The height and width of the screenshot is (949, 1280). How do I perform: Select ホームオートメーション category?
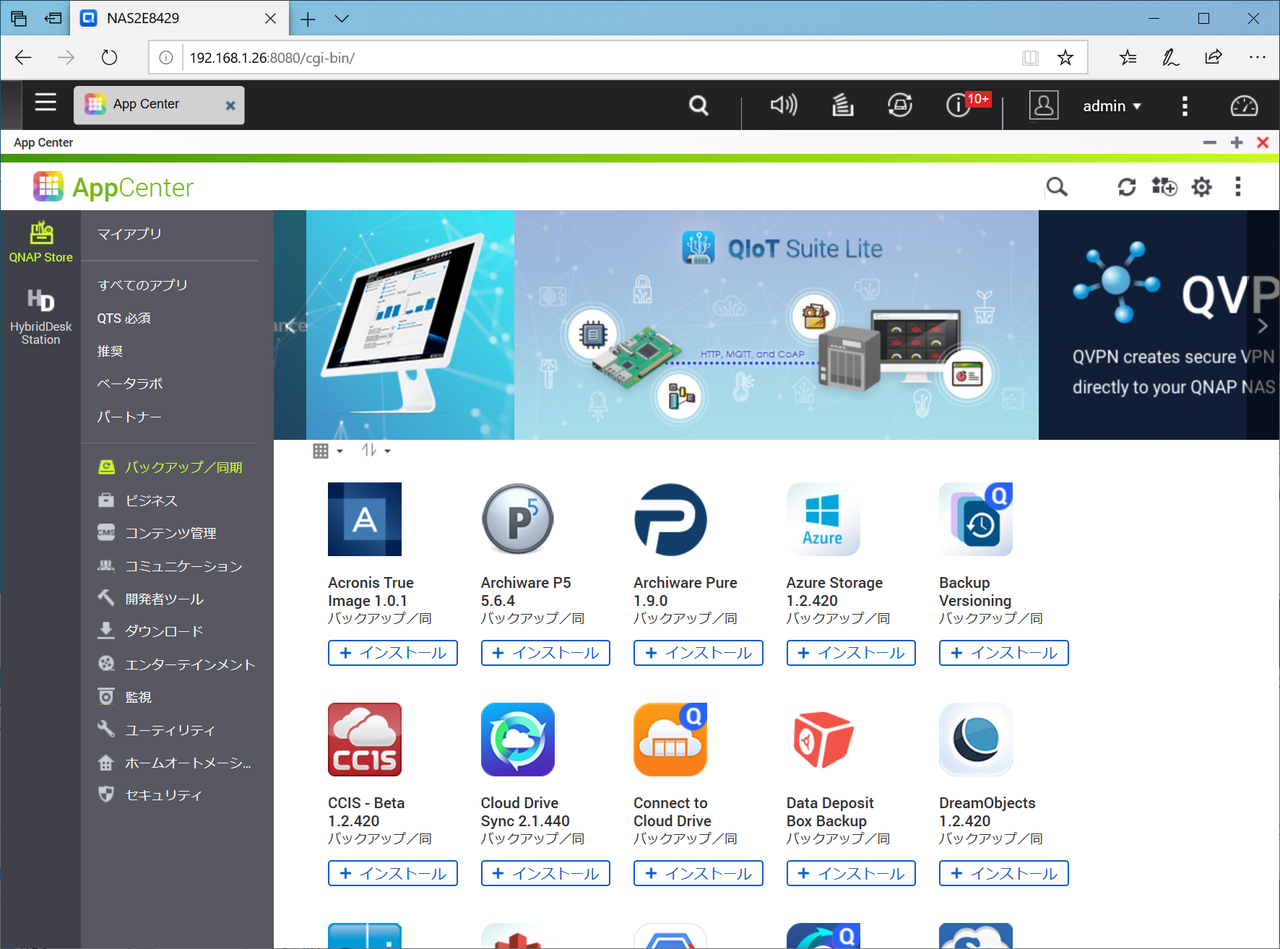coord(176,763)
